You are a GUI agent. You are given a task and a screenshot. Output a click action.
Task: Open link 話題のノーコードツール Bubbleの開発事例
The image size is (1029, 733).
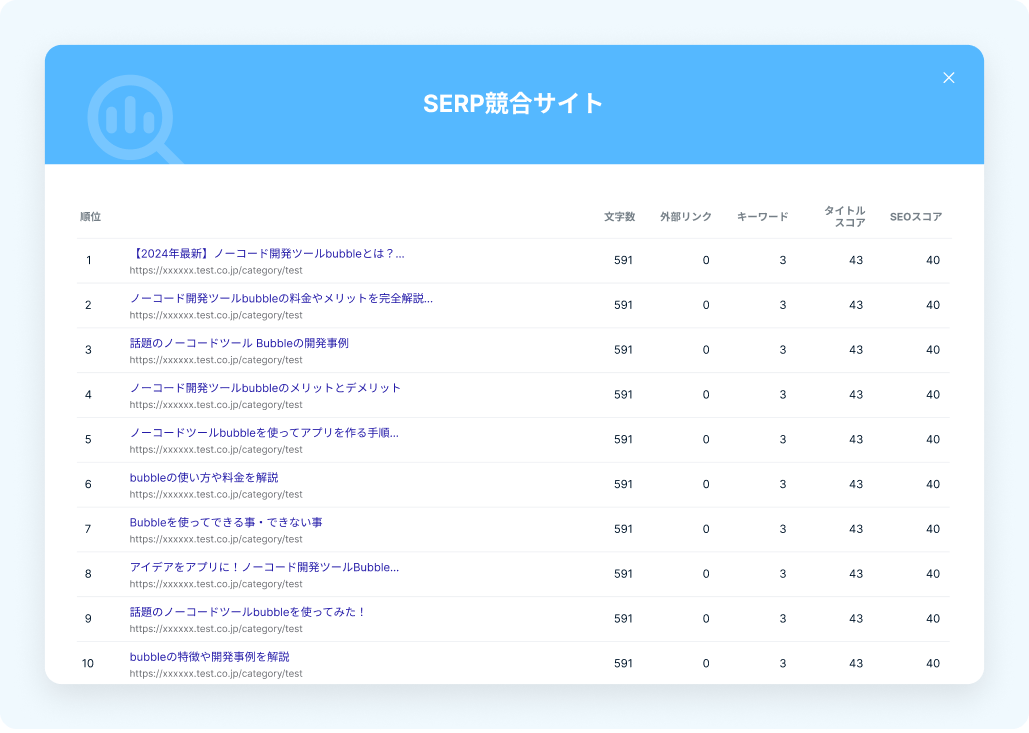239,343
